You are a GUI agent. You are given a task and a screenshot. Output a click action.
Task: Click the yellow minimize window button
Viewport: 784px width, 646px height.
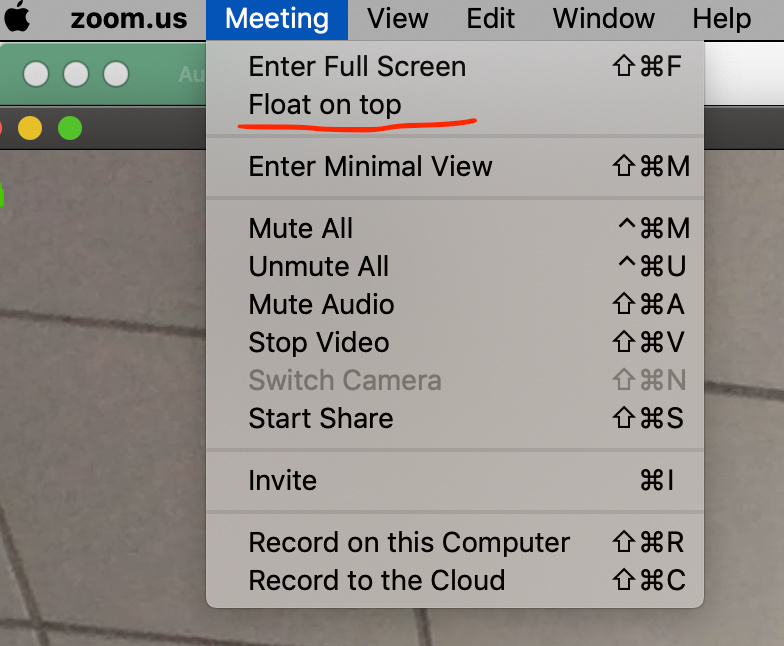30,128
